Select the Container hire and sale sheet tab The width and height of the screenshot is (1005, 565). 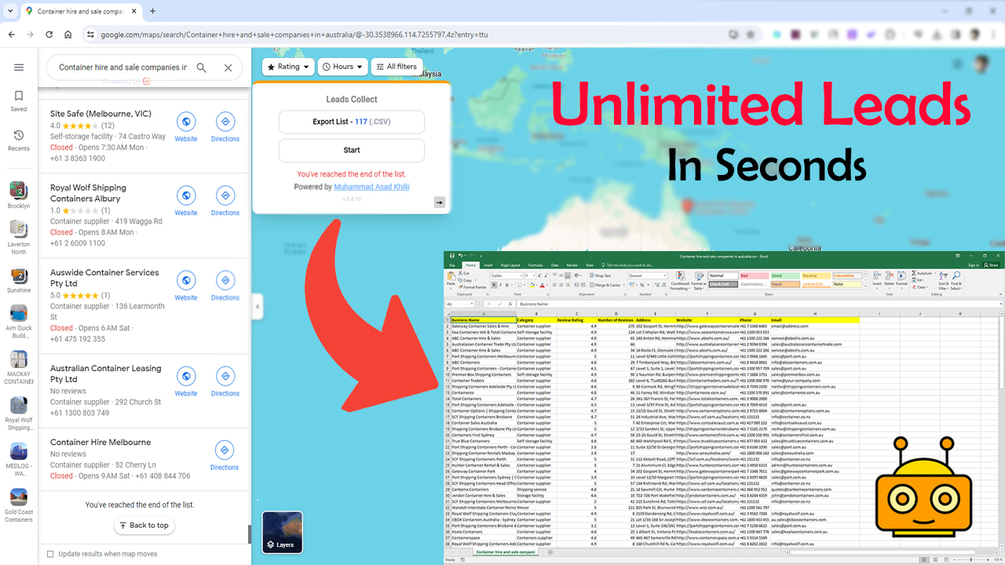coord(506,552)
